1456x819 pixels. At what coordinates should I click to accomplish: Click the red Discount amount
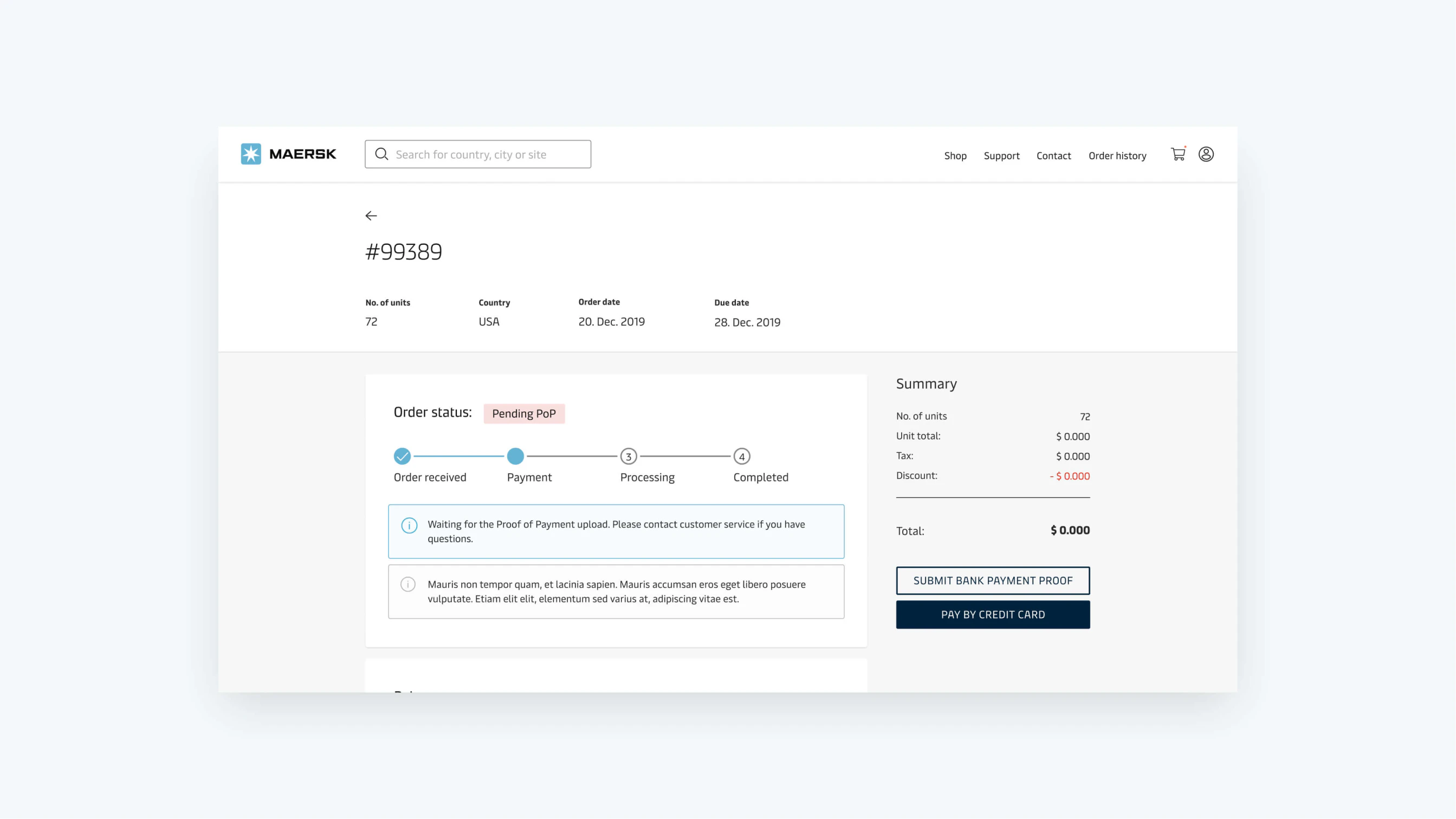[x=1070, y=476]
